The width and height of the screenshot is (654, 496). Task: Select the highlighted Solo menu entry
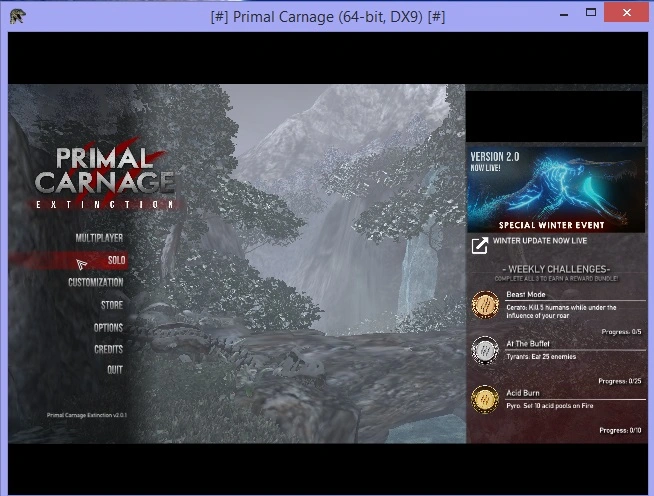[x=116, y=260]
